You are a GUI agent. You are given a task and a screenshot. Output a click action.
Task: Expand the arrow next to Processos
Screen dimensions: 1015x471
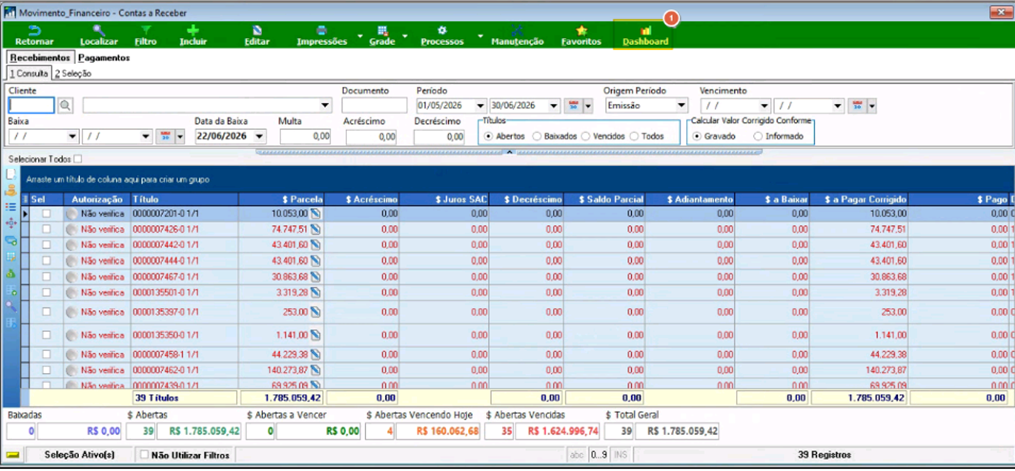pyautogui.click(x=480, y=36)
